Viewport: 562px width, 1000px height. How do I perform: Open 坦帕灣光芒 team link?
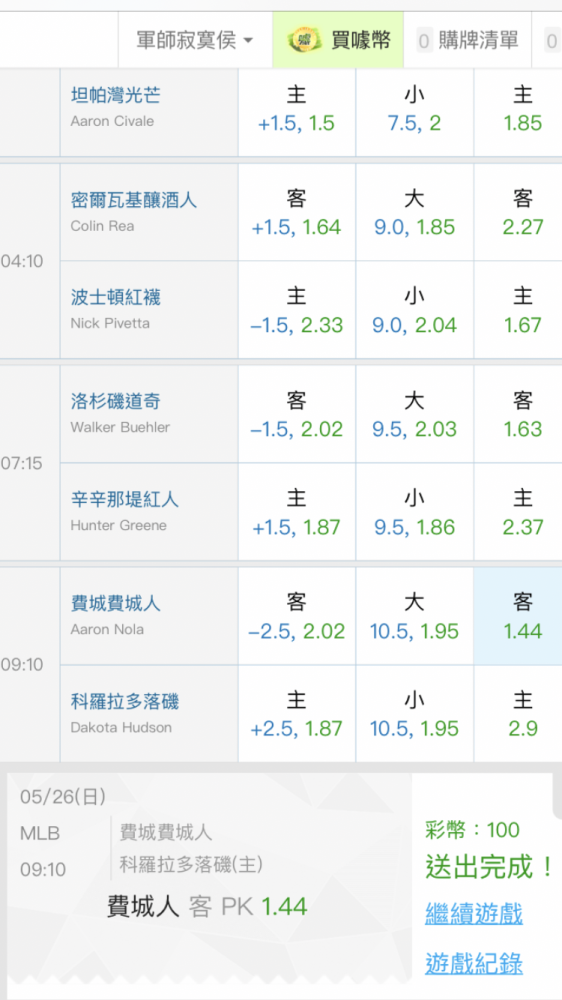[x=115, y=96]
